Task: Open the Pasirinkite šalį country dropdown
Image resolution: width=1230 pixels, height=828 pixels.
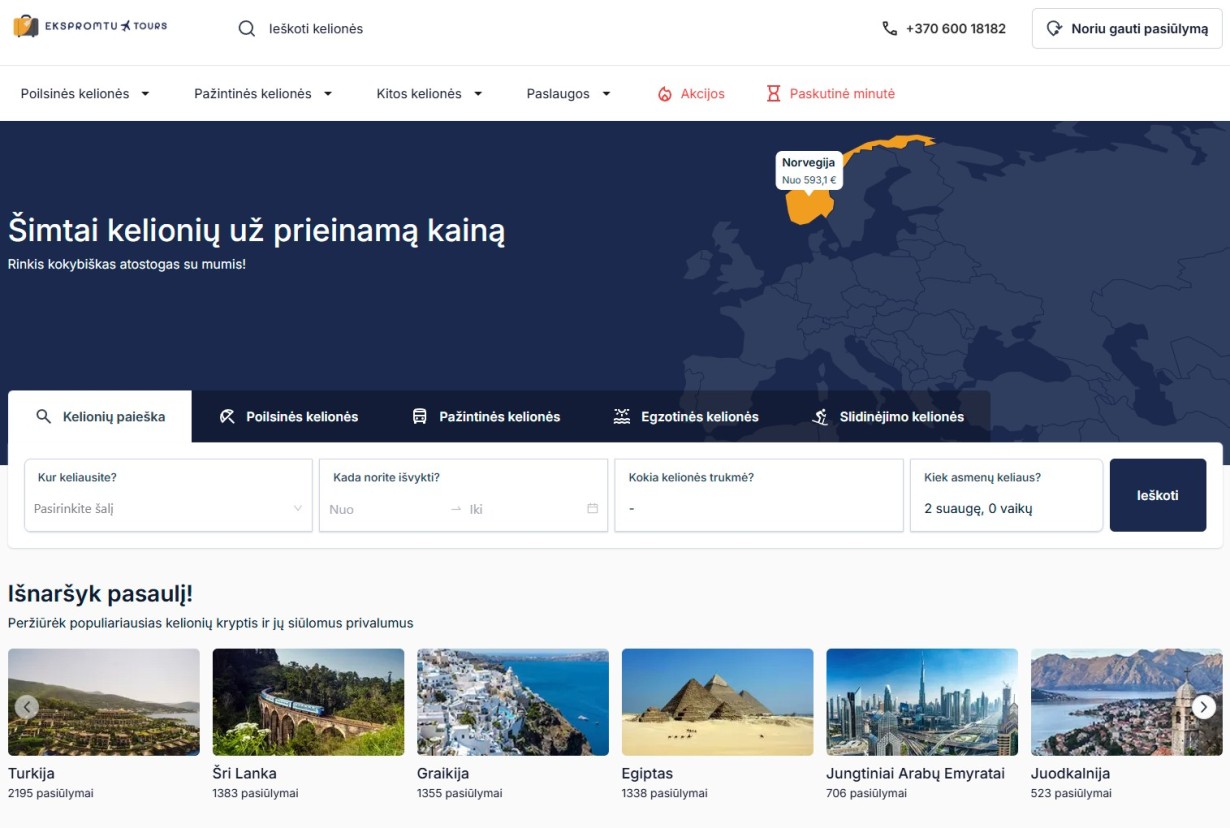Action: click(x=168, y=508)
